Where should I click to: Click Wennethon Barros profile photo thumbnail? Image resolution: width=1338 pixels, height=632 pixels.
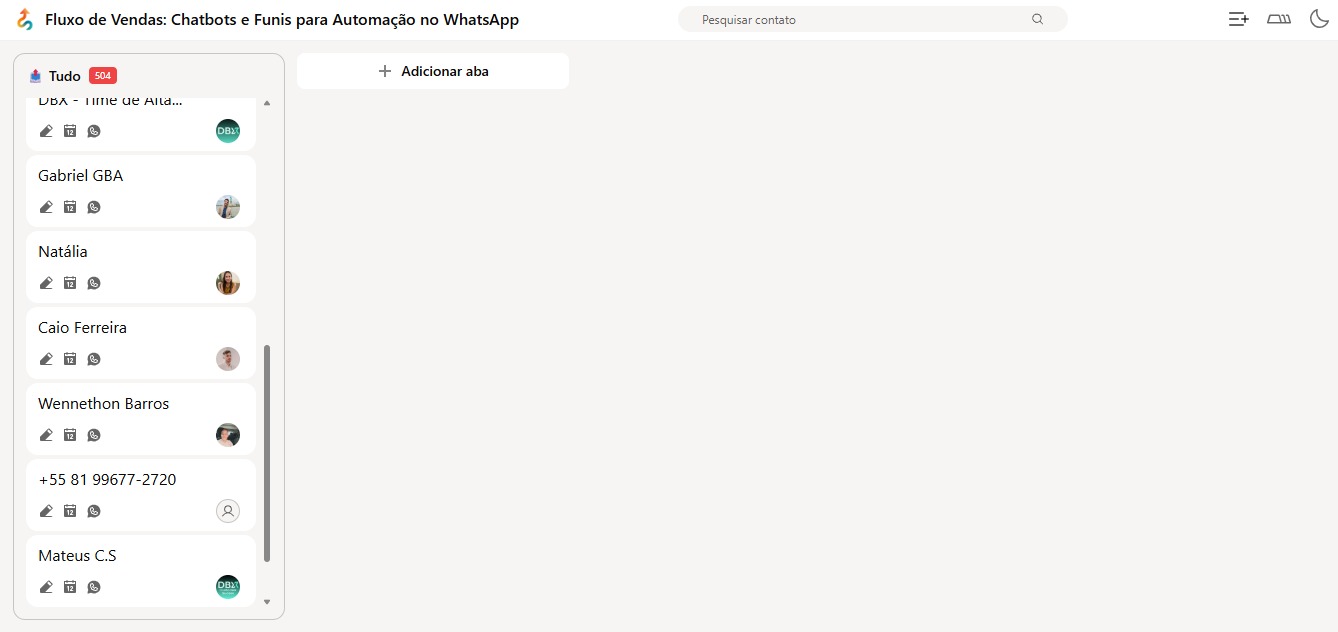(x=228, y=435)
